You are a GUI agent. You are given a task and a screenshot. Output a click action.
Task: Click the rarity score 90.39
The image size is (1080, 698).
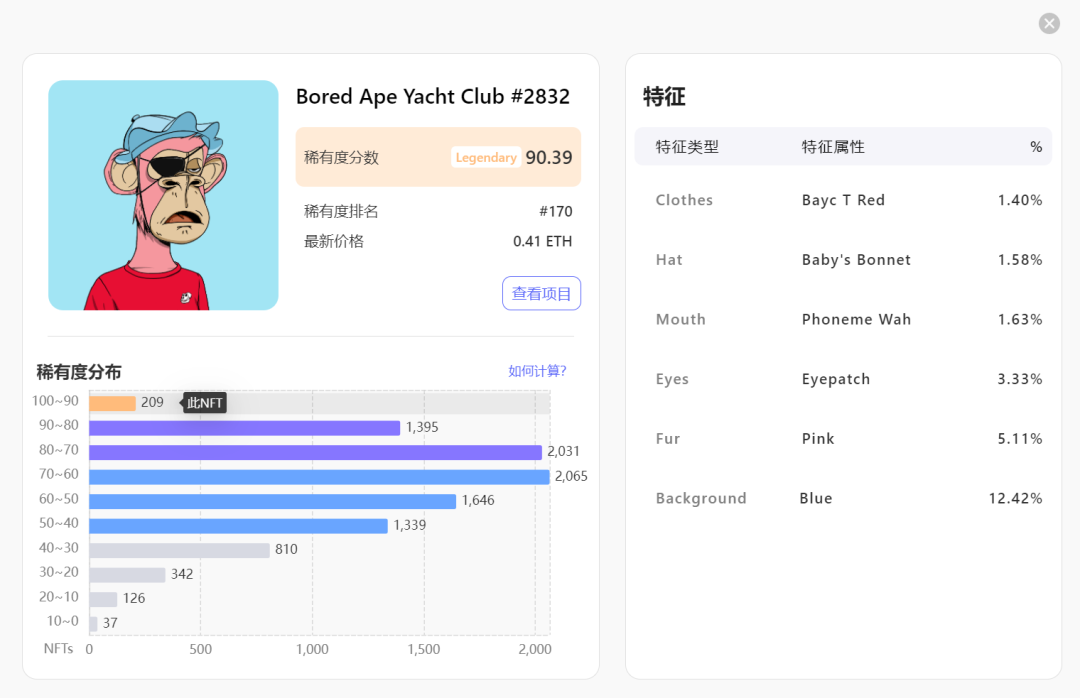[549, 157]
